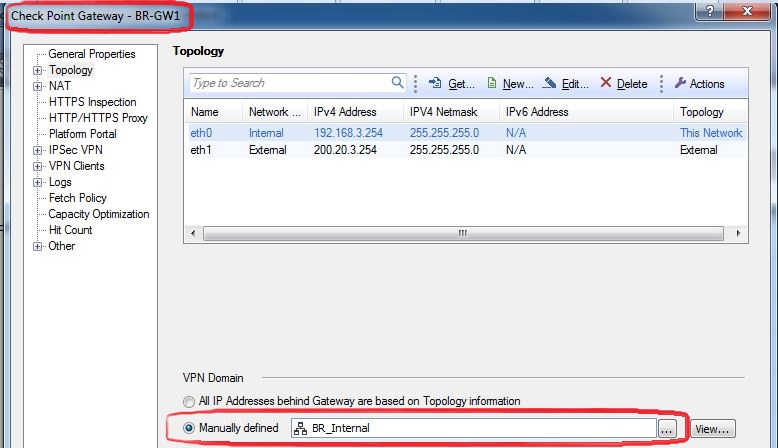Select the NAT item in tree
This screenshot has width=778, height=448.
[60, 86]
